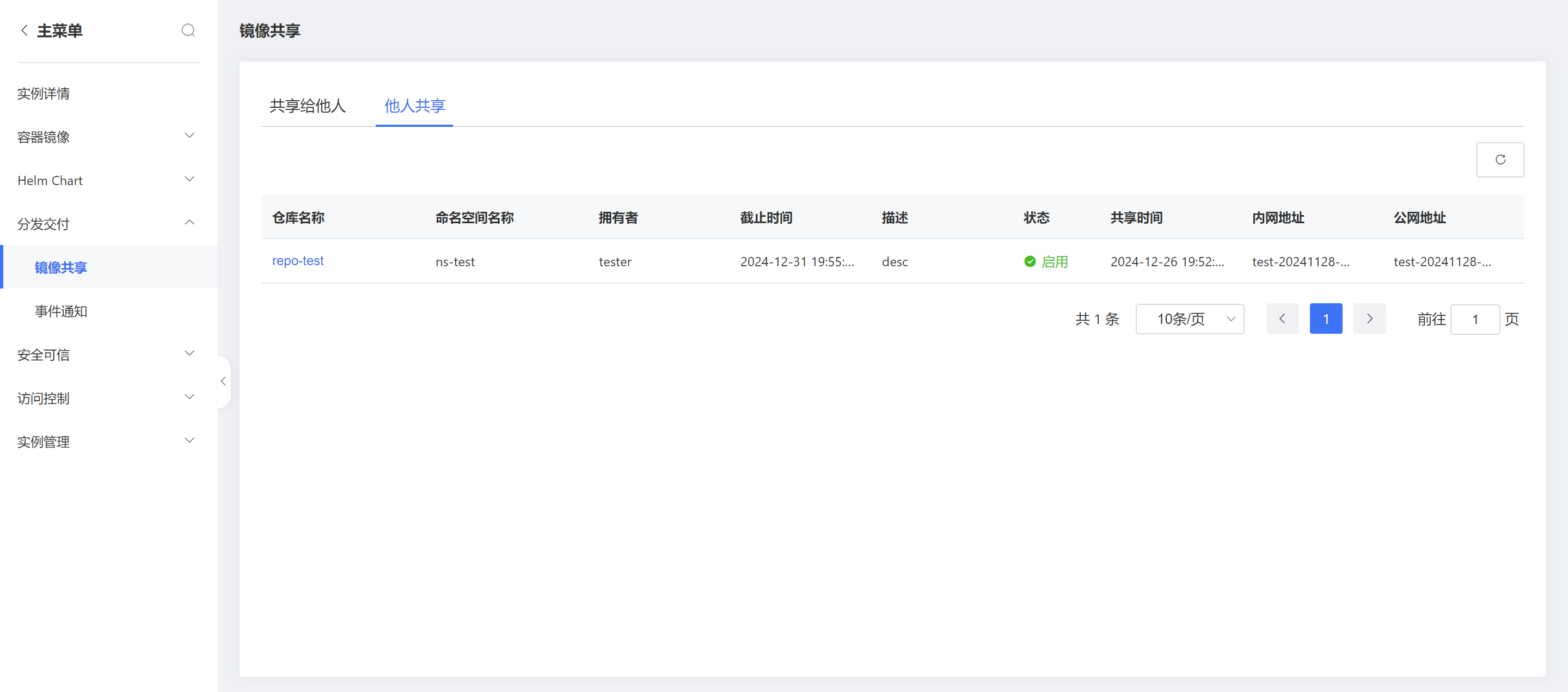Go to next page arrow

(x=1370, y=319)
